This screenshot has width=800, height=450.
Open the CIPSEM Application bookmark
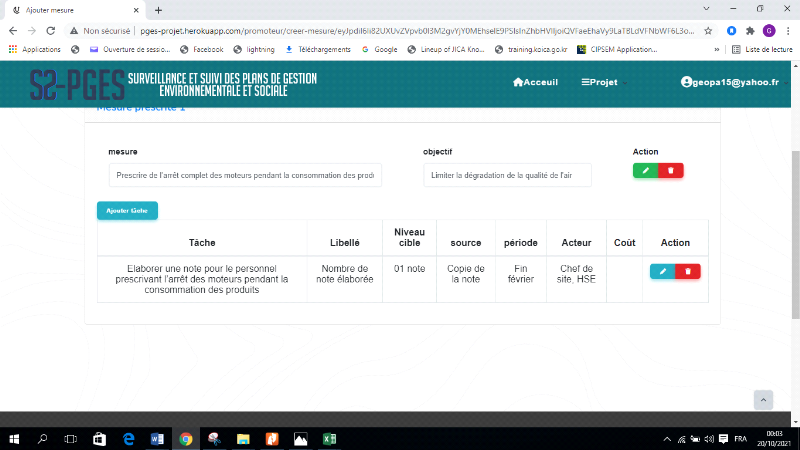(617, 49)
